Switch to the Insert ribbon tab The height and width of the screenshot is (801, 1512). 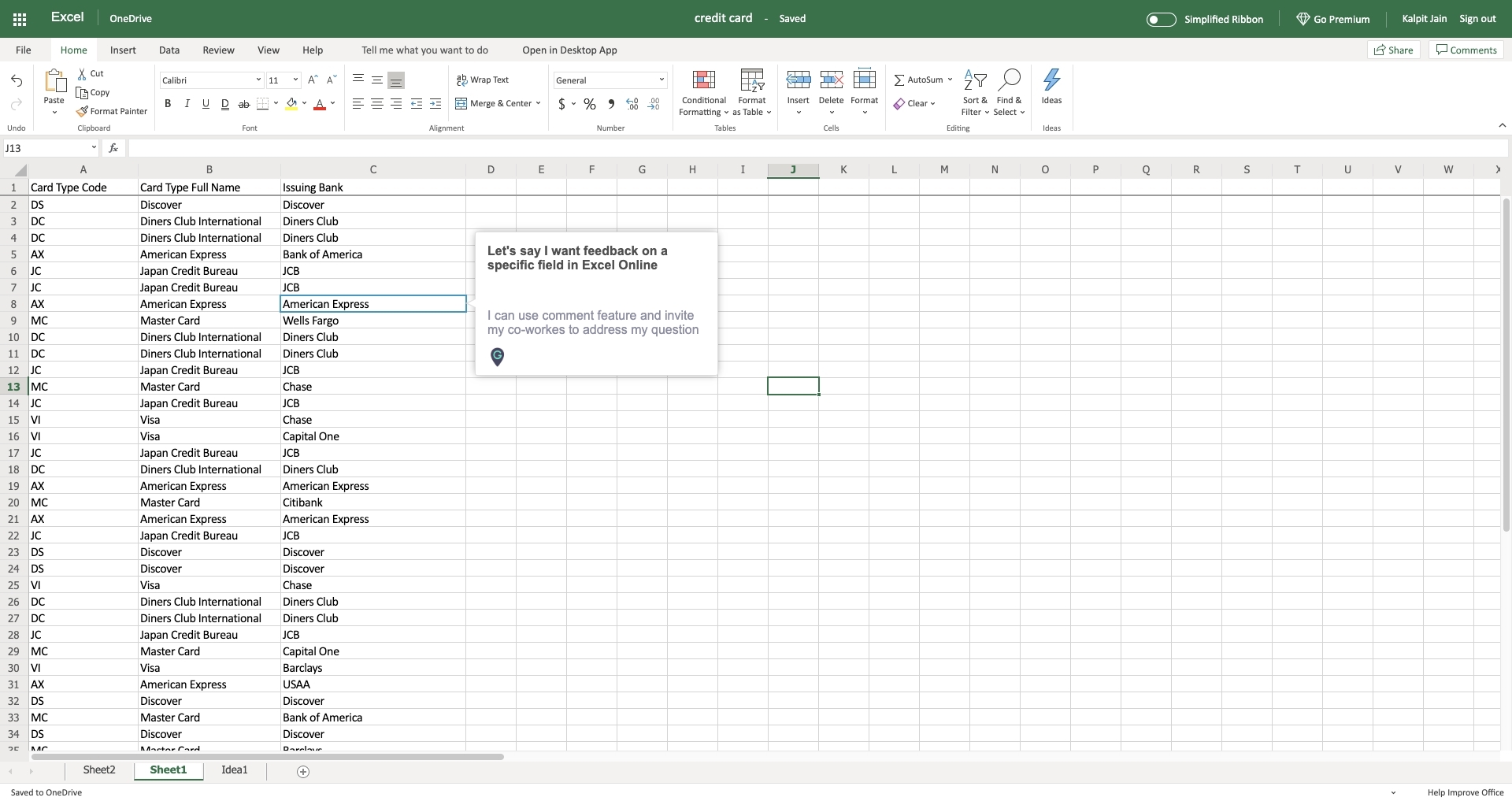coord(123,50)
